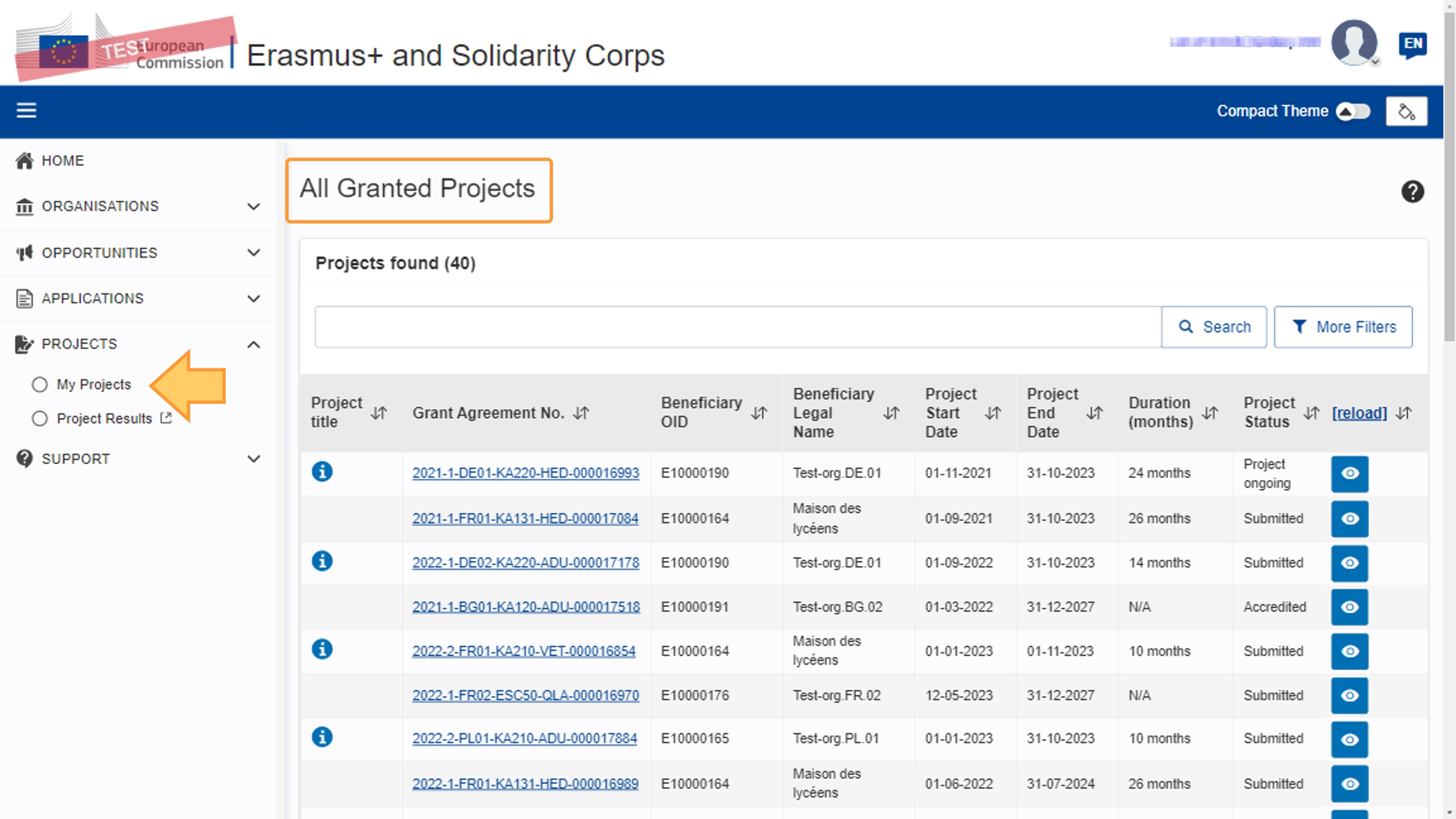Click info icon for 2021-1-DE01-KA220-HED-000016993
Screen dimensions: 1456x819
[322, 471]
